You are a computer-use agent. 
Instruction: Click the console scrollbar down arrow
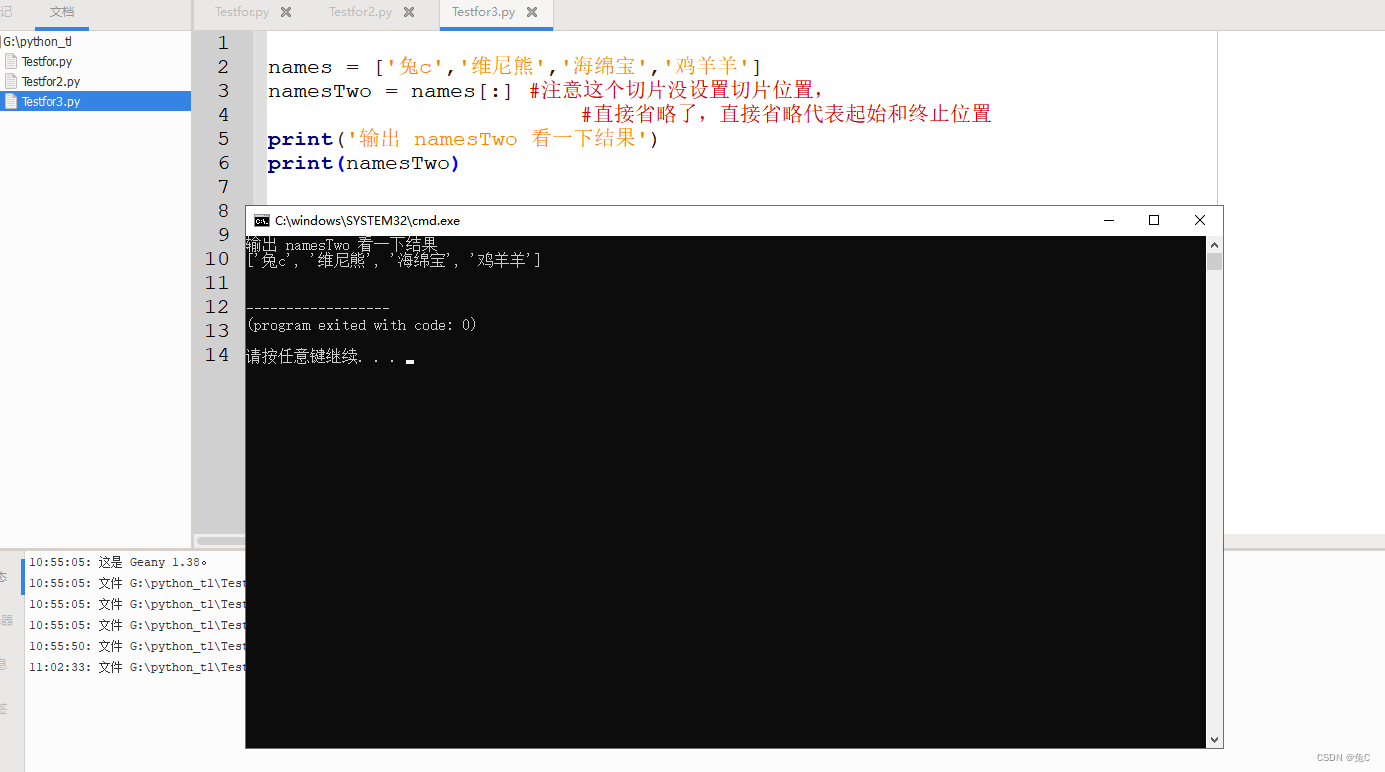pos(1214,740)
